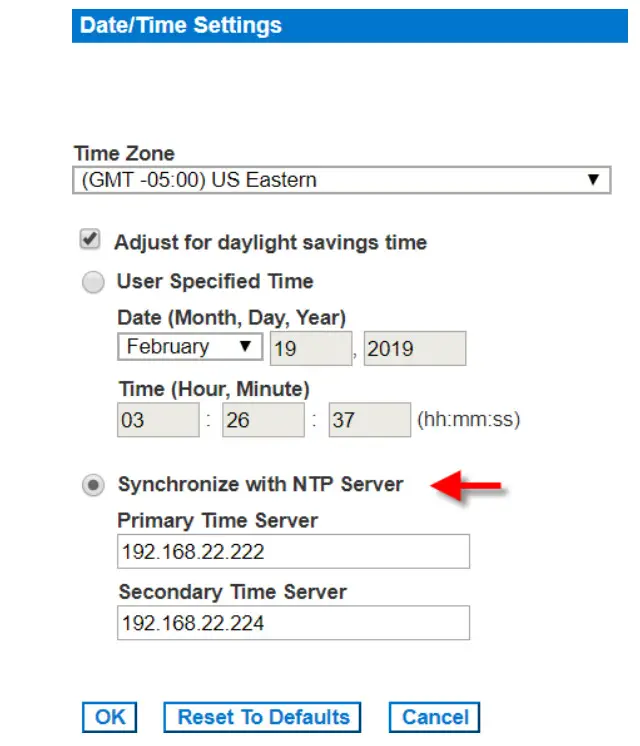Click the year field showing 2019
Screen dimensions: 640x746
pyautogui.click(x=414, y=348)
